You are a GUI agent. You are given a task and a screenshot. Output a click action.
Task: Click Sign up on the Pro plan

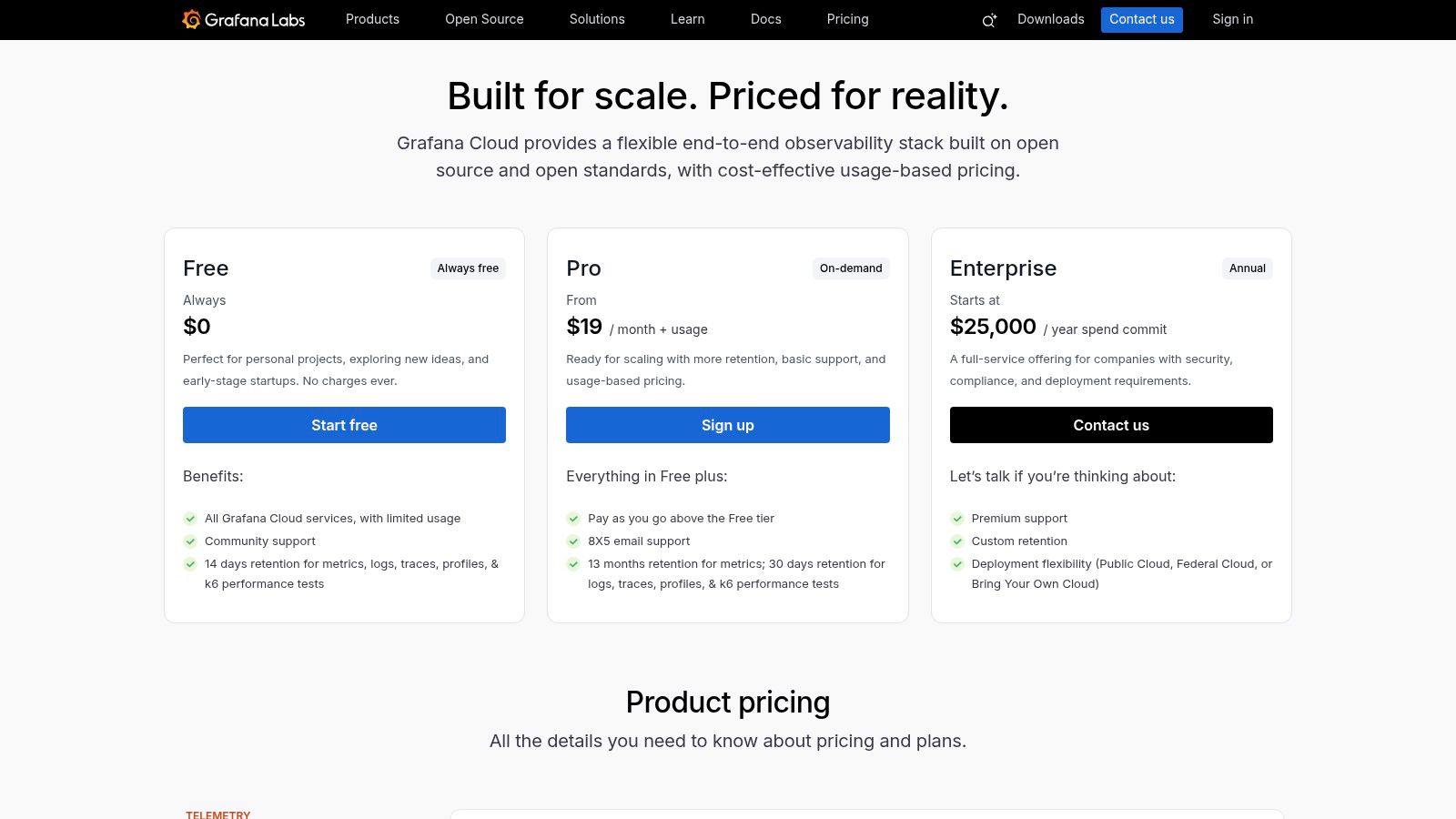[x=727, y=425]
